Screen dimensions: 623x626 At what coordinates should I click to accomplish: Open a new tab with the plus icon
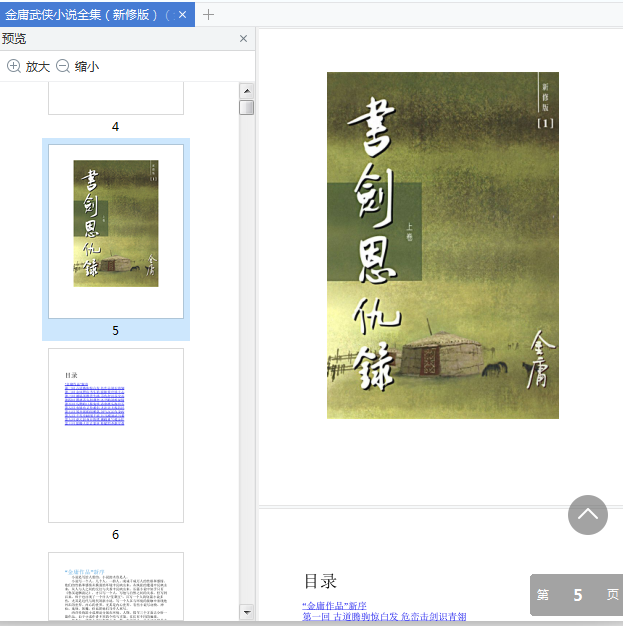pyautogui.click(x=208, y=15)
